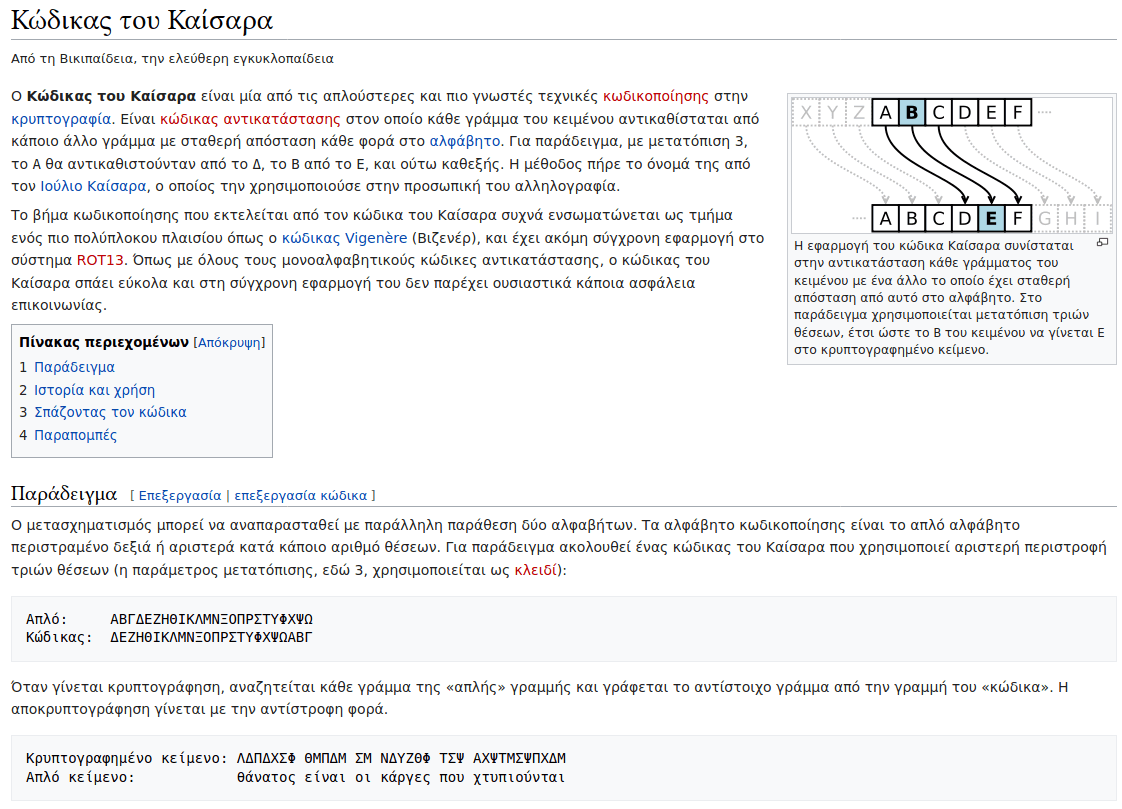Click the tagline Από τη Βικιπαίδεια
The height and width of the screenshot is (809, 1122).
click(172, 59)
